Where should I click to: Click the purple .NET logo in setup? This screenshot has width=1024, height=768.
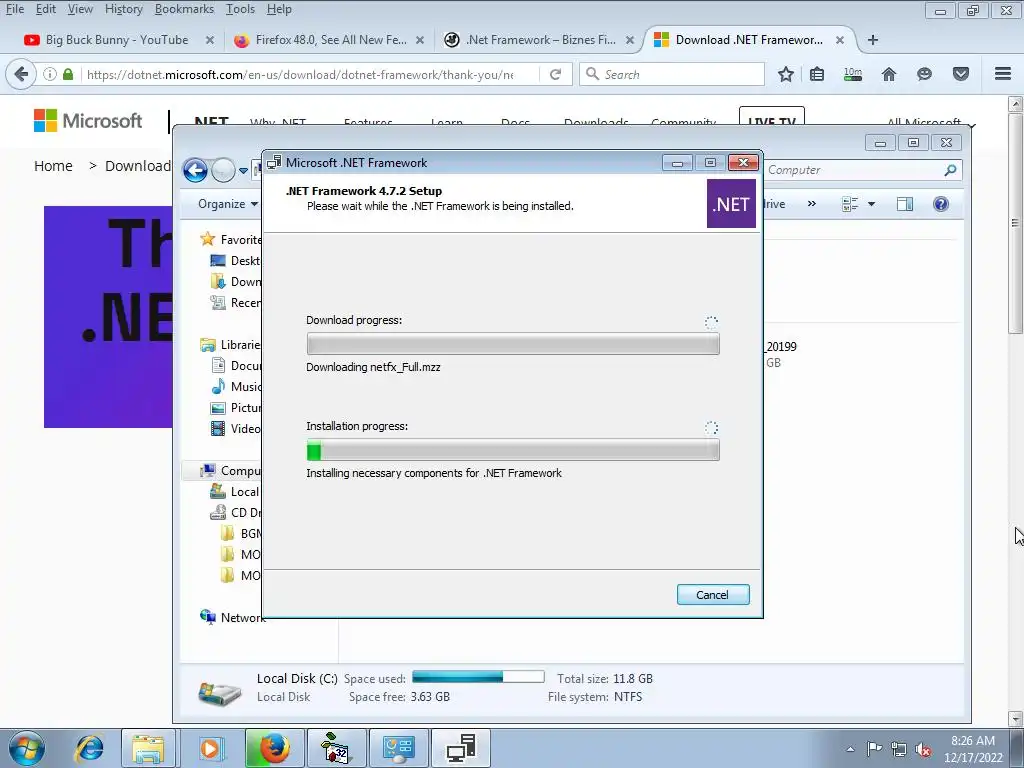click(731, 204)
